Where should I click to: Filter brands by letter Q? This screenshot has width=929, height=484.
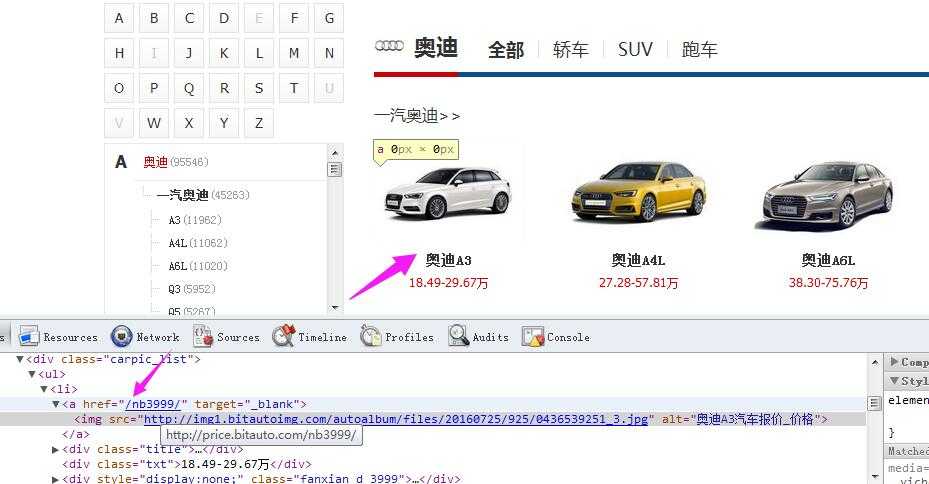coord(189,88)
